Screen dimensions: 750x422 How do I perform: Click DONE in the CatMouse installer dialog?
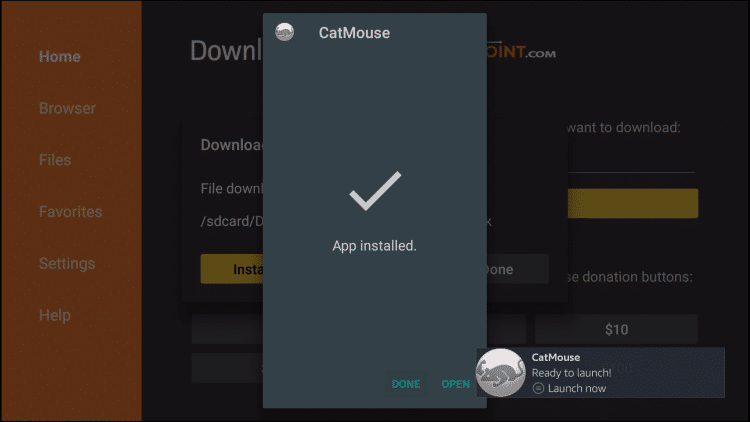[406, 384]
